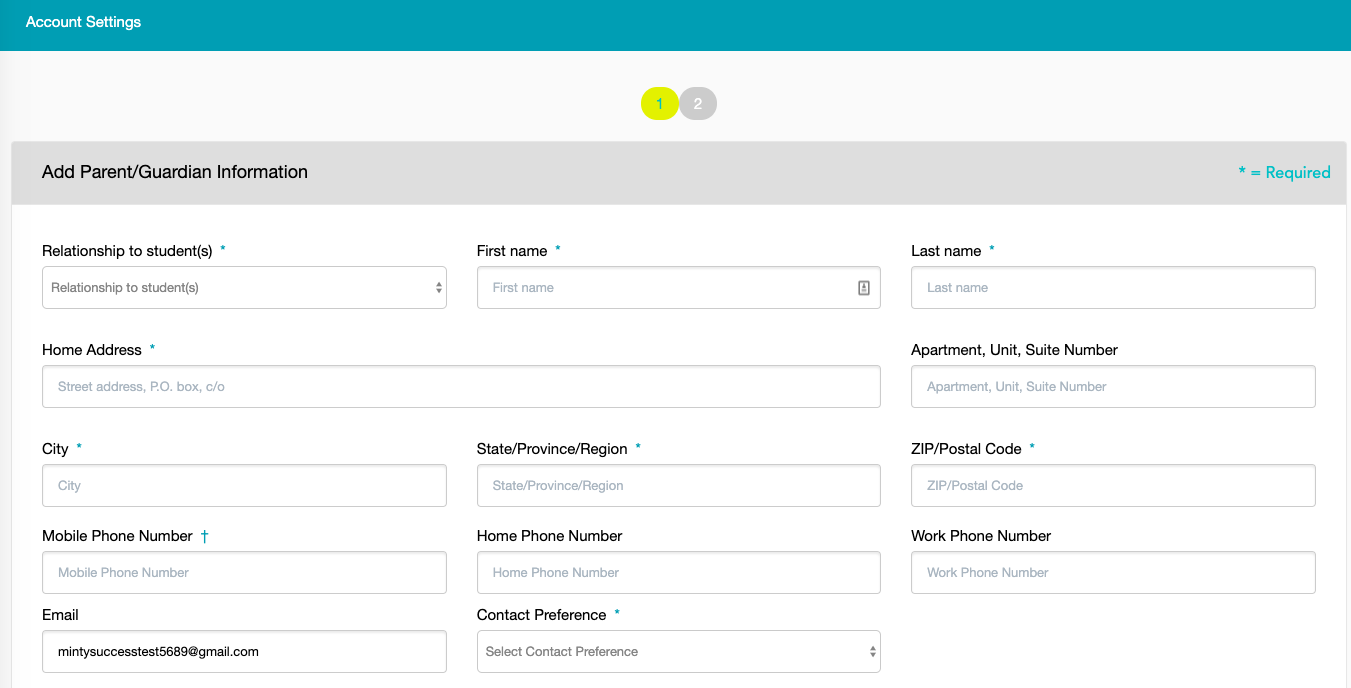
Task: Click the "Mobile Phone Number" field label
Action: [x=117, y=536]
